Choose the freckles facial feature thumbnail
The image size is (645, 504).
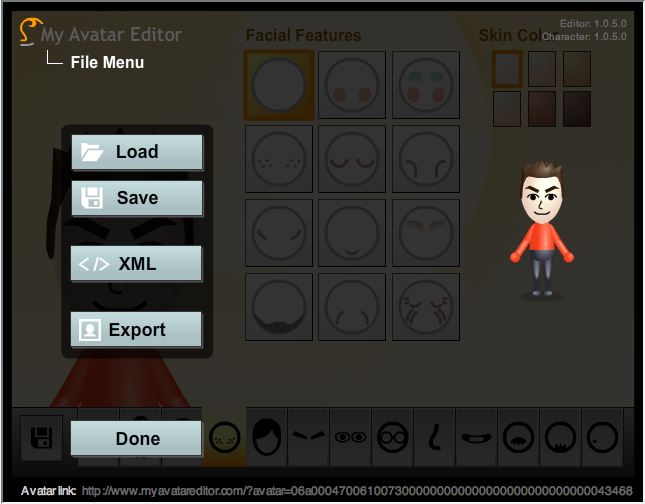point(279,159)
